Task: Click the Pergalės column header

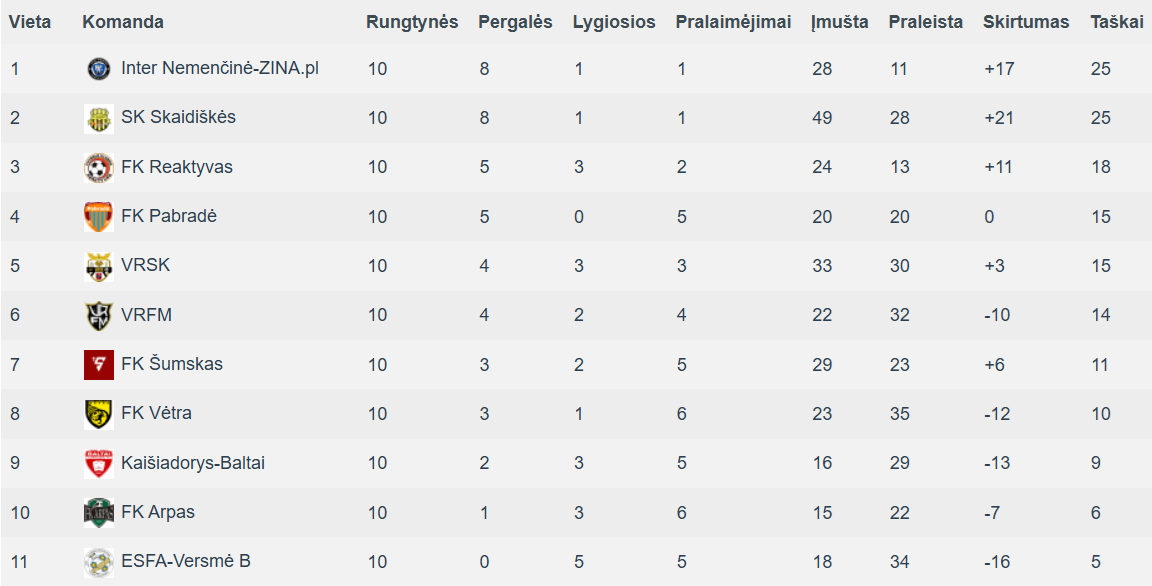Action: [515, 22]
